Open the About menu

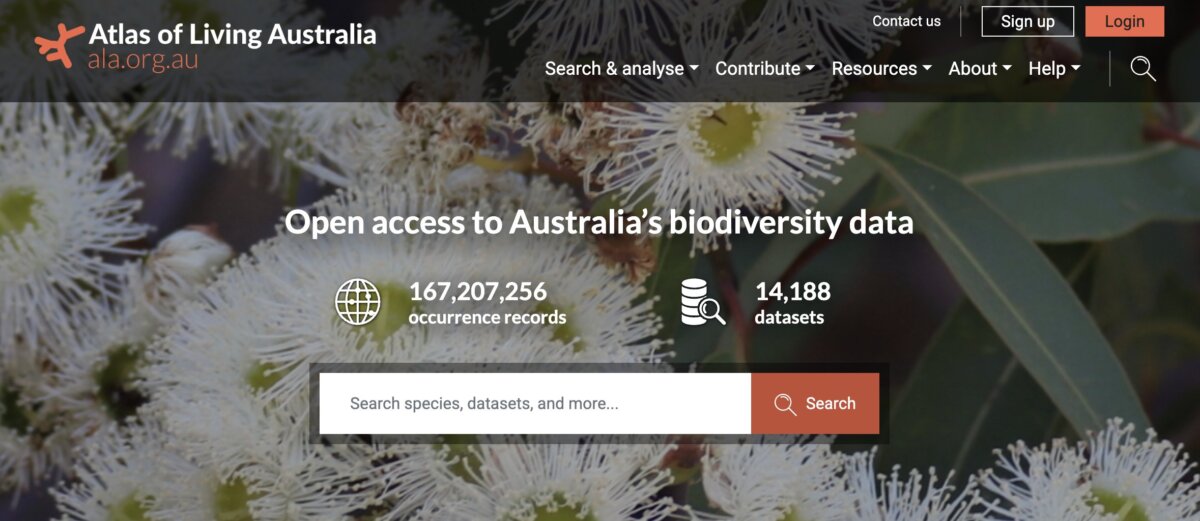pos(980,69)
